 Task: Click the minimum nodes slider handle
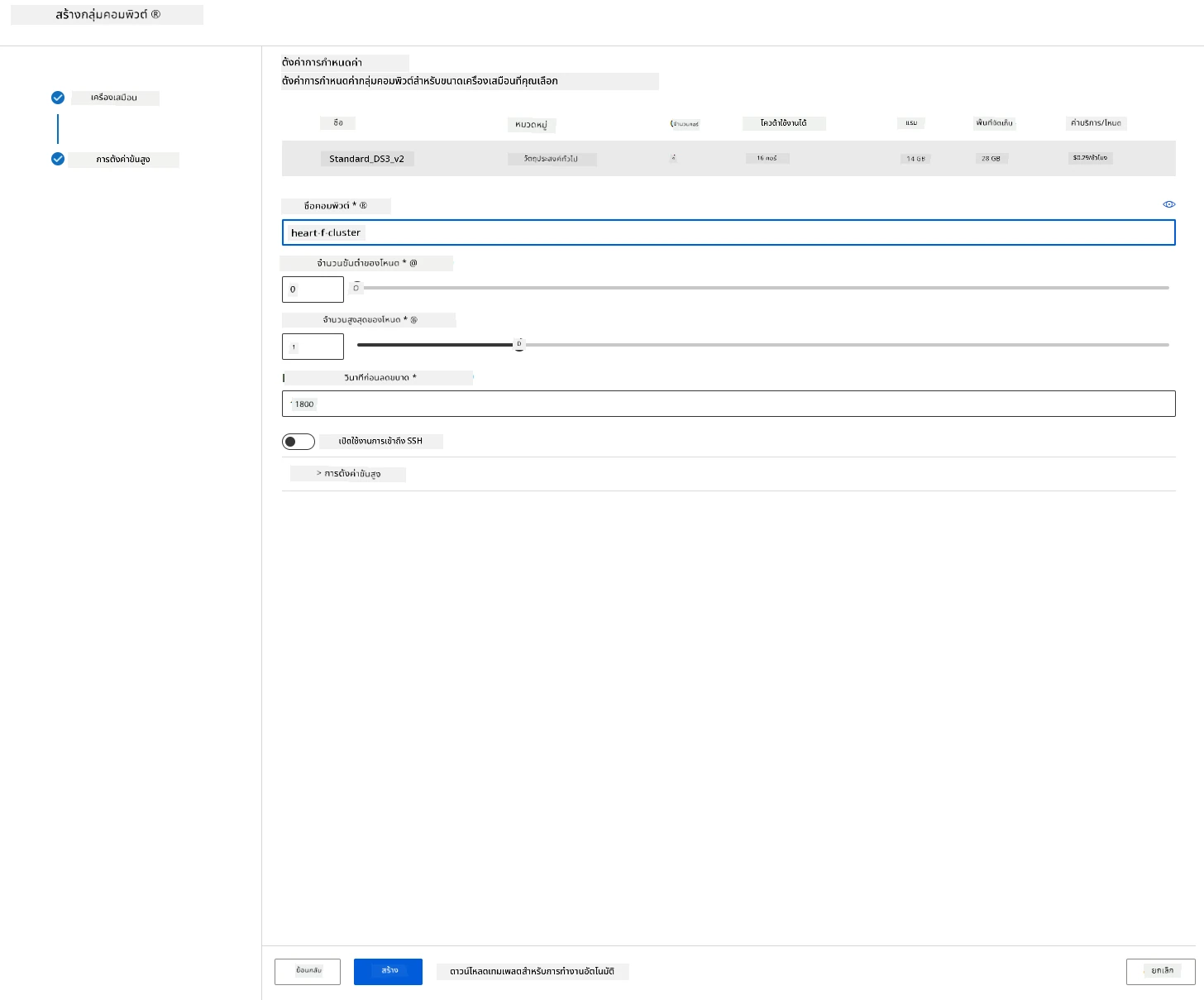356,288
